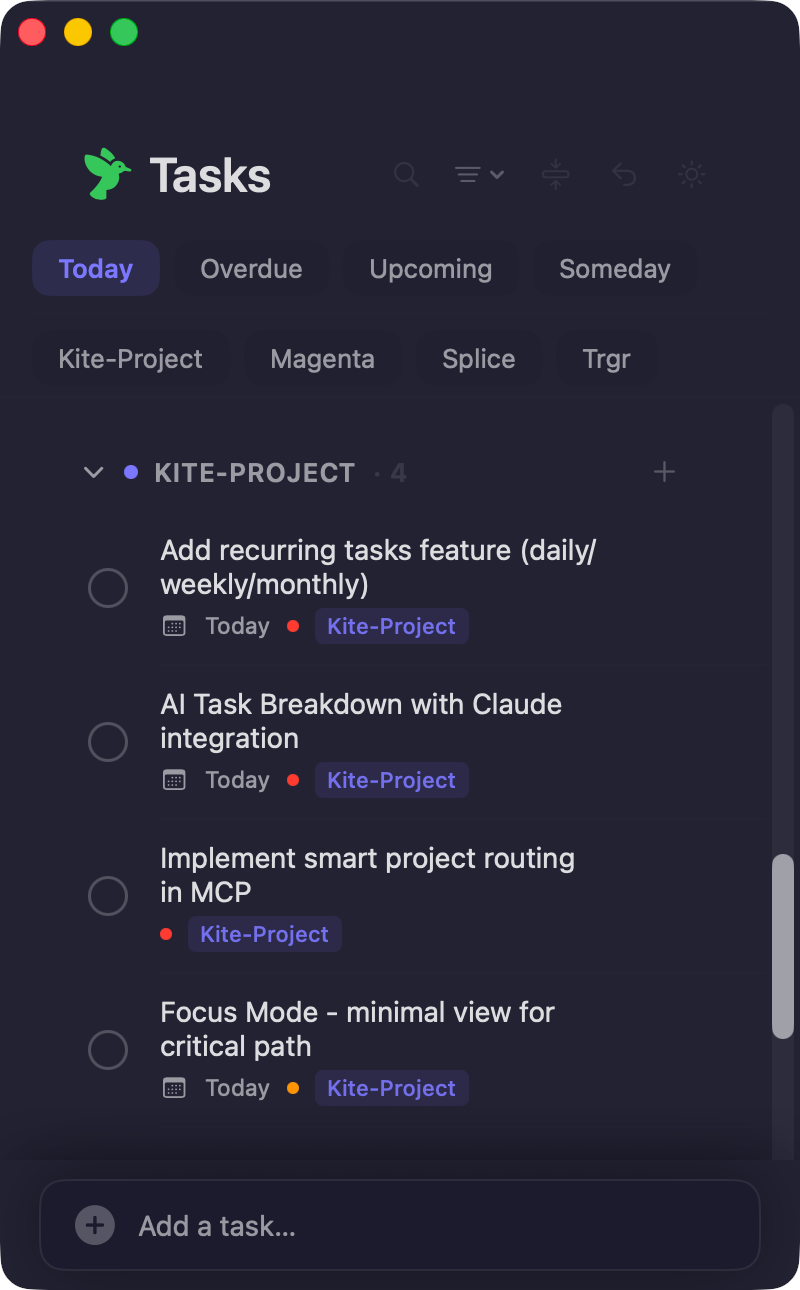Switch to the Overdue tab
This screenshot has height=1290, width=800.
coord(251,268)
